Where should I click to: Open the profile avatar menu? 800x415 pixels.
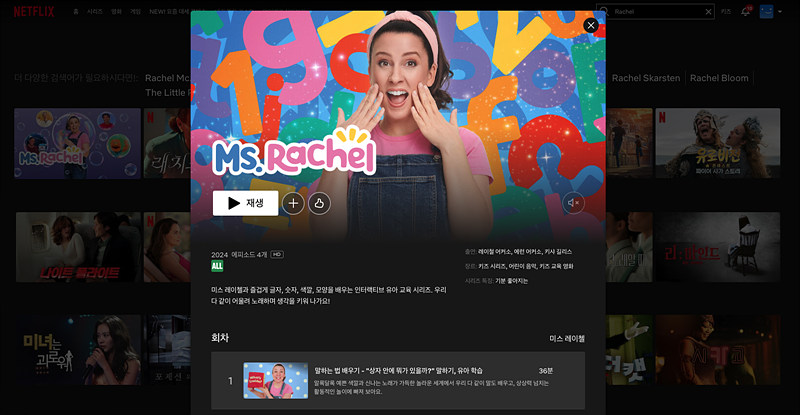pyautogui.click(x=768, y=11)
